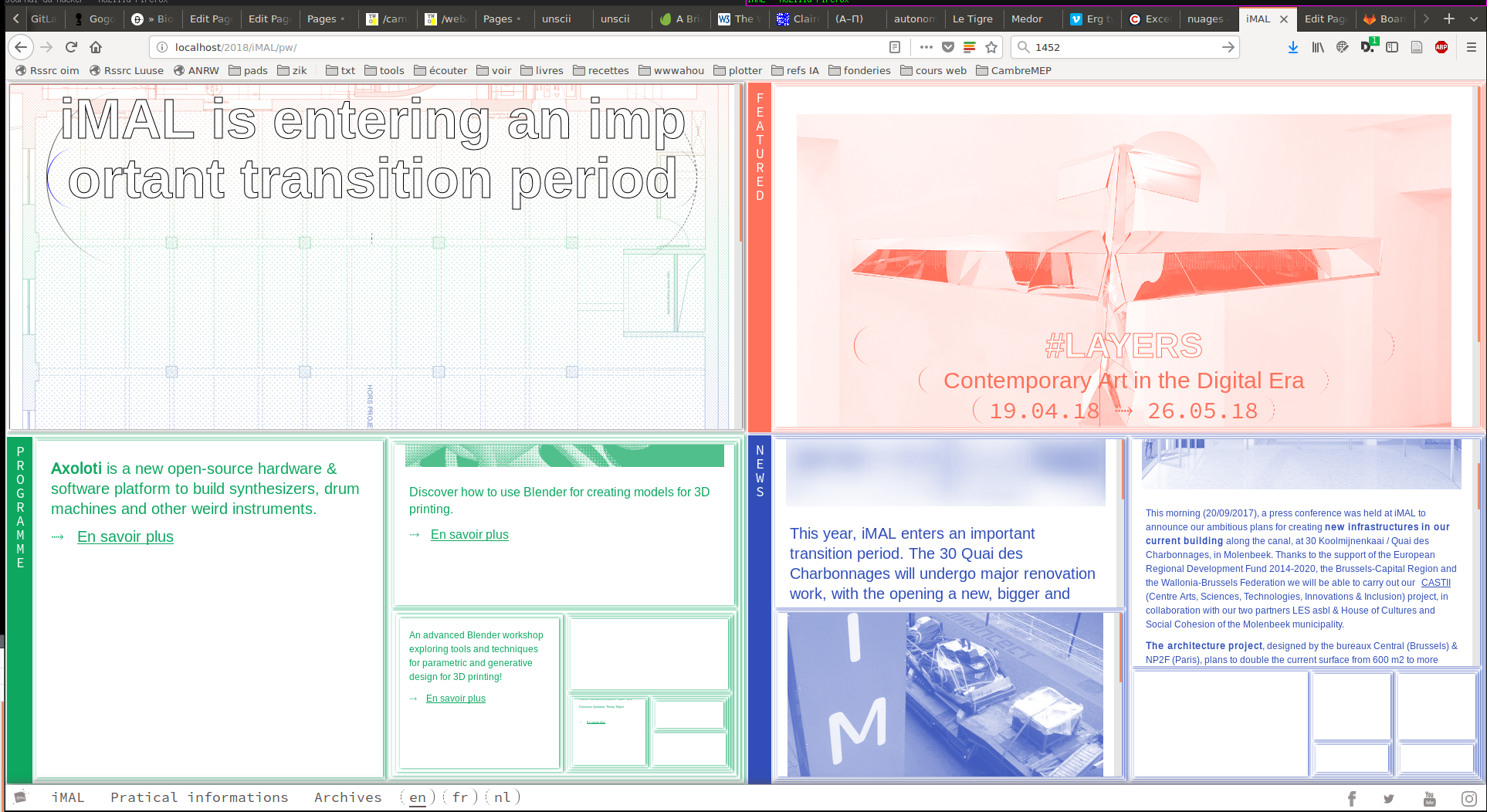Switch to the Le Tigre tab
The image size is (1487, 812).
coord(972,19)
